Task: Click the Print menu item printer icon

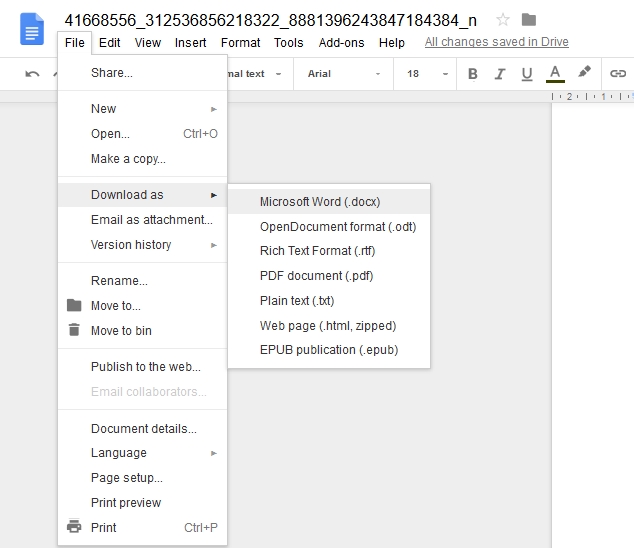Action: pos(74,527)
